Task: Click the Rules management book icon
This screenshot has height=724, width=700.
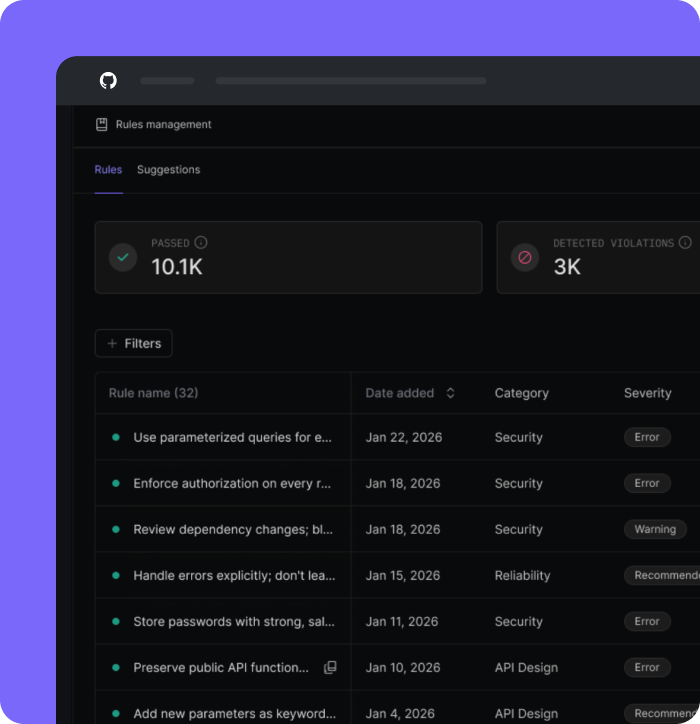Action: pyautogui.click(x=101, y=125)
